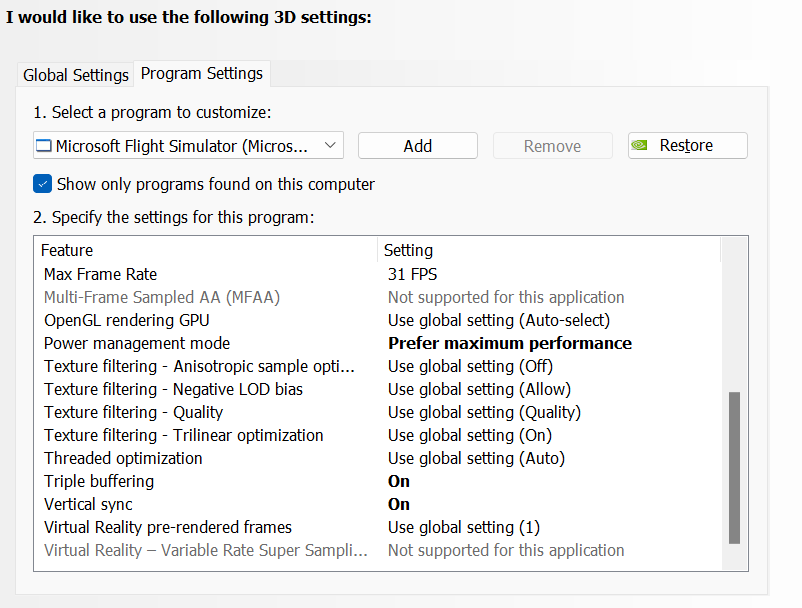Open Power management mode setting value

click(x=509, y=343)
